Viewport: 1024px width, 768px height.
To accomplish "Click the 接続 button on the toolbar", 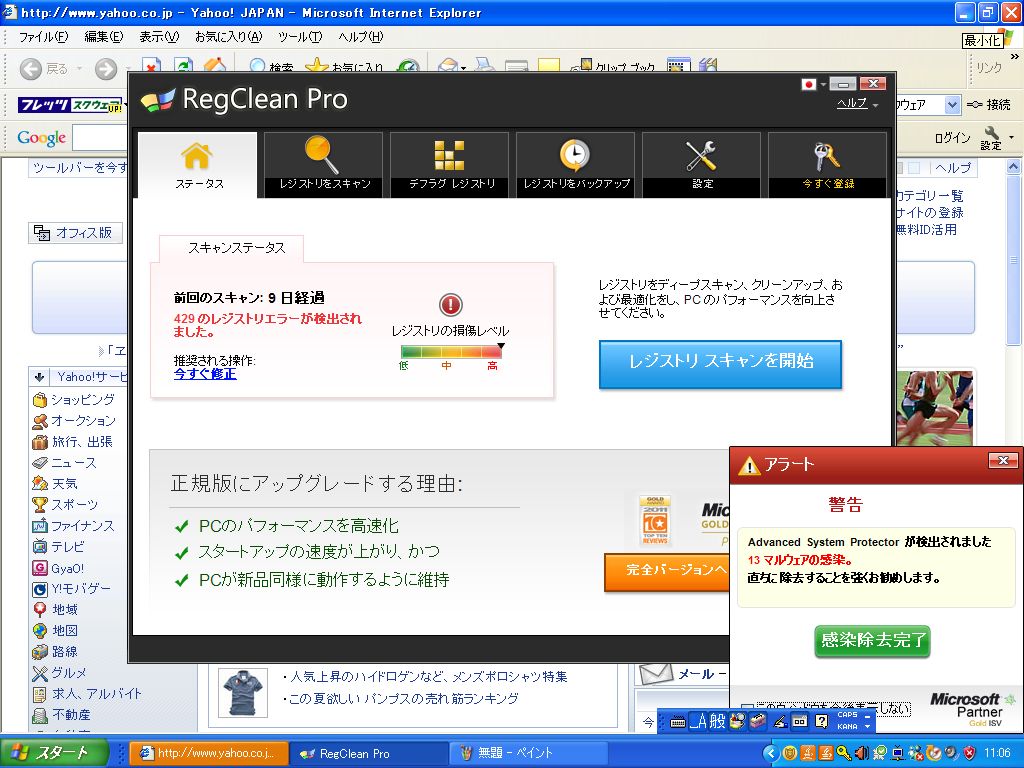I will point(989,104).
